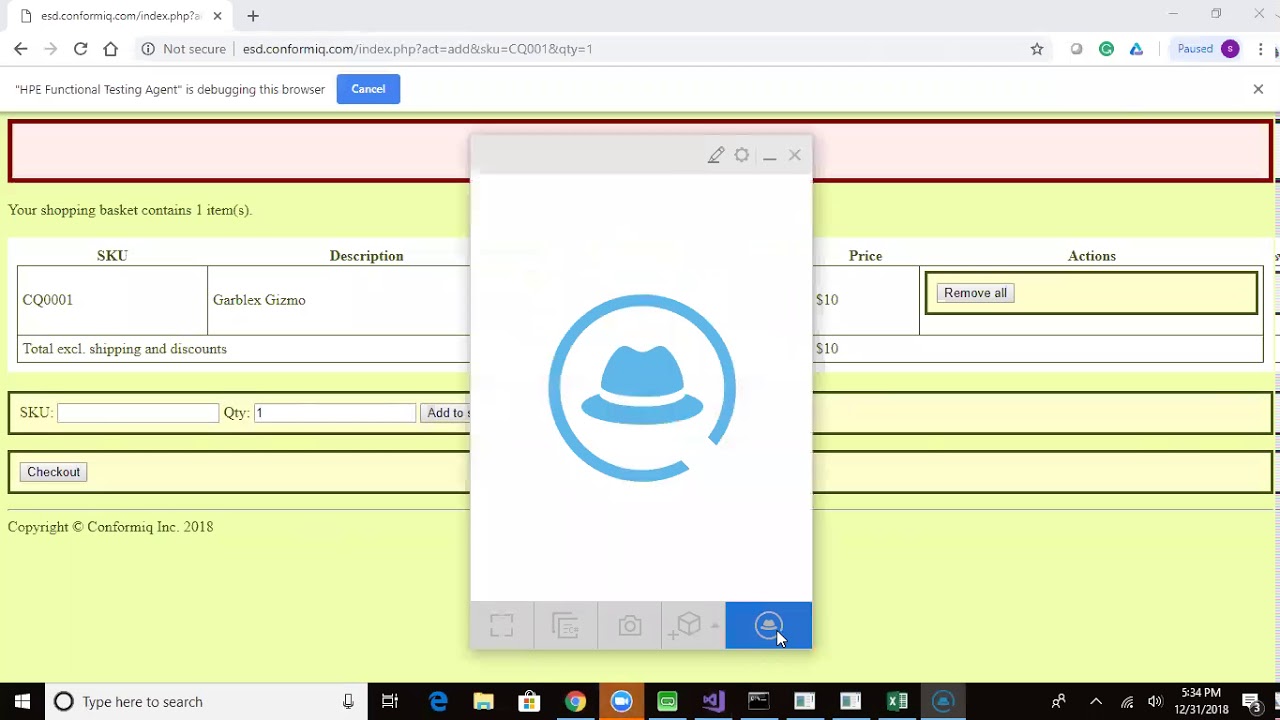Open the Paused profile button
Image resolution: width=1280 pixels, height=720 pixels.
pos(1207,49)
